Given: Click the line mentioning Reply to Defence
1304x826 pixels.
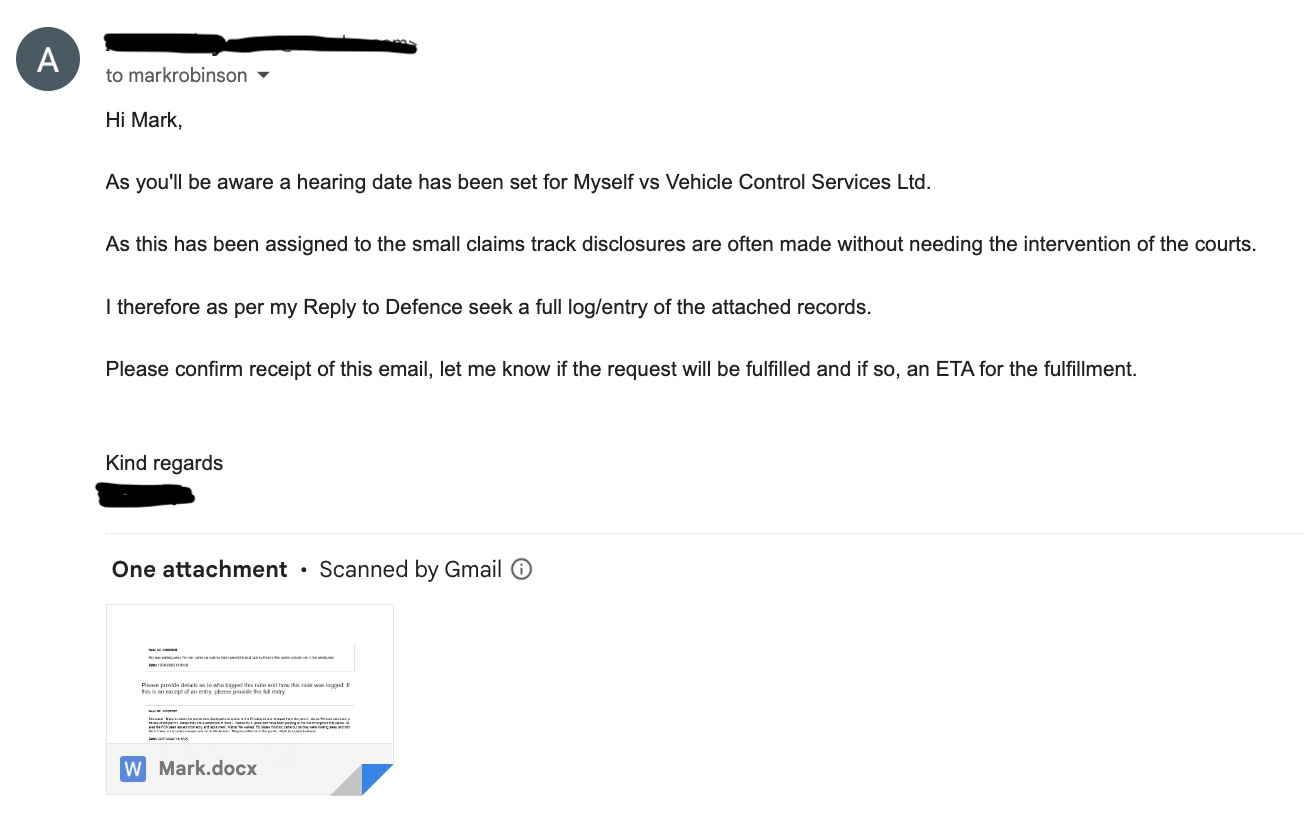Looking at the screenshot, I should click(x=488, y=307).
